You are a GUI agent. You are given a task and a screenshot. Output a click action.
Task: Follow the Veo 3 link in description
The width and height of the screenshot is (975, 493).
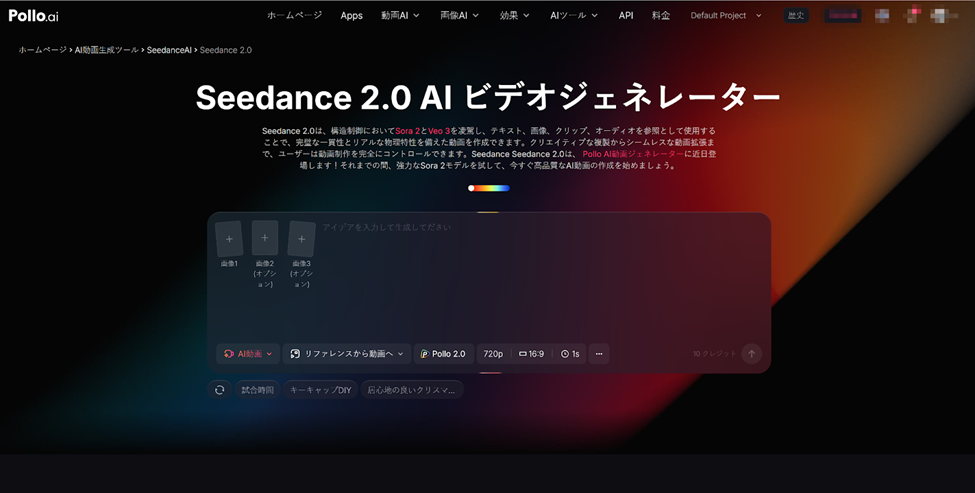click(x=439, y=131)
